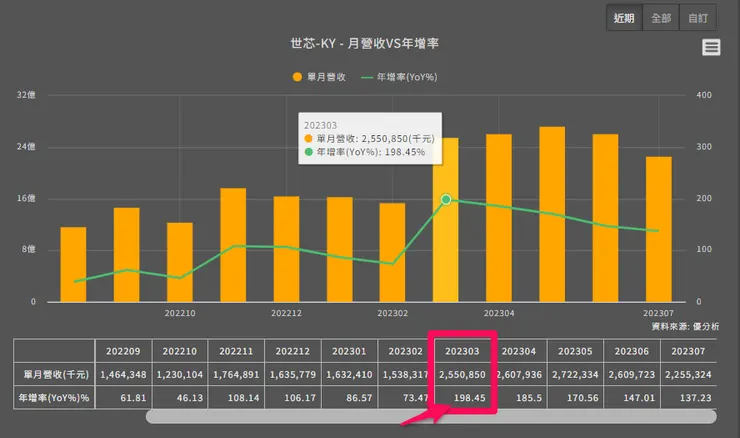Viewport: 740px width, 438px height.
Task: Select the 202305 column header
Action: (575, 351)
